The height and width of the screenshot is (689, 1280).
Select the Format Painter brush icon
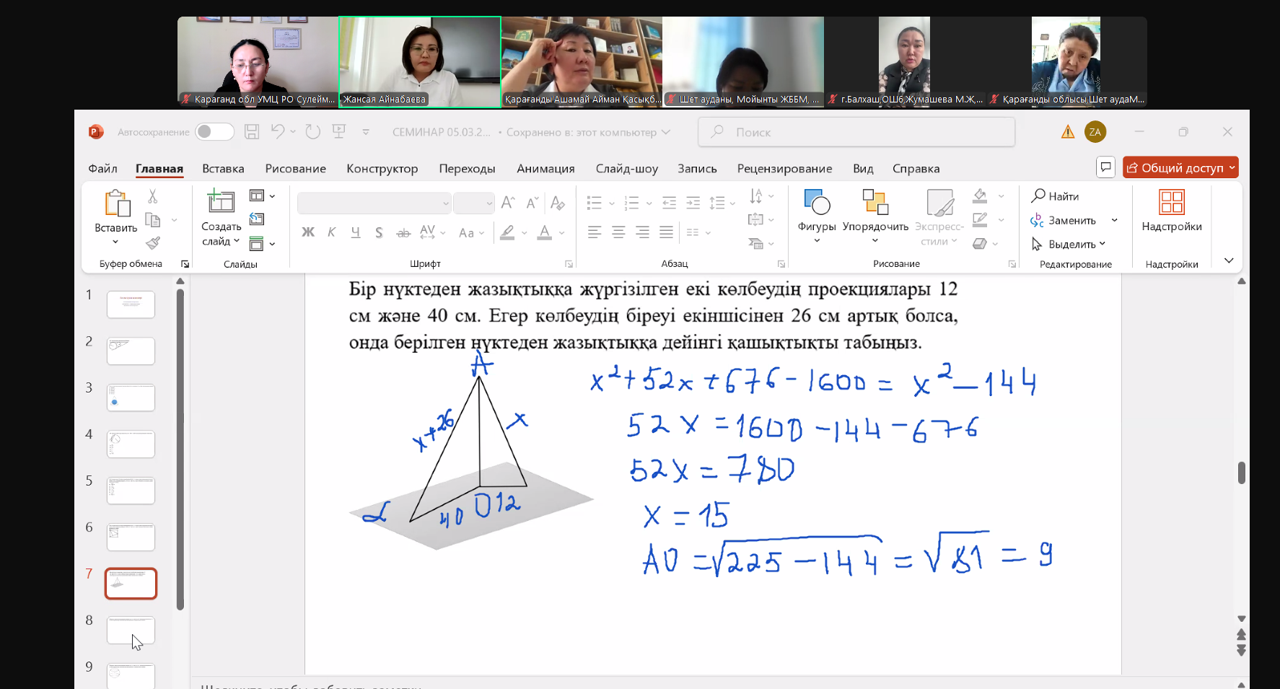[x=153, y=243]
